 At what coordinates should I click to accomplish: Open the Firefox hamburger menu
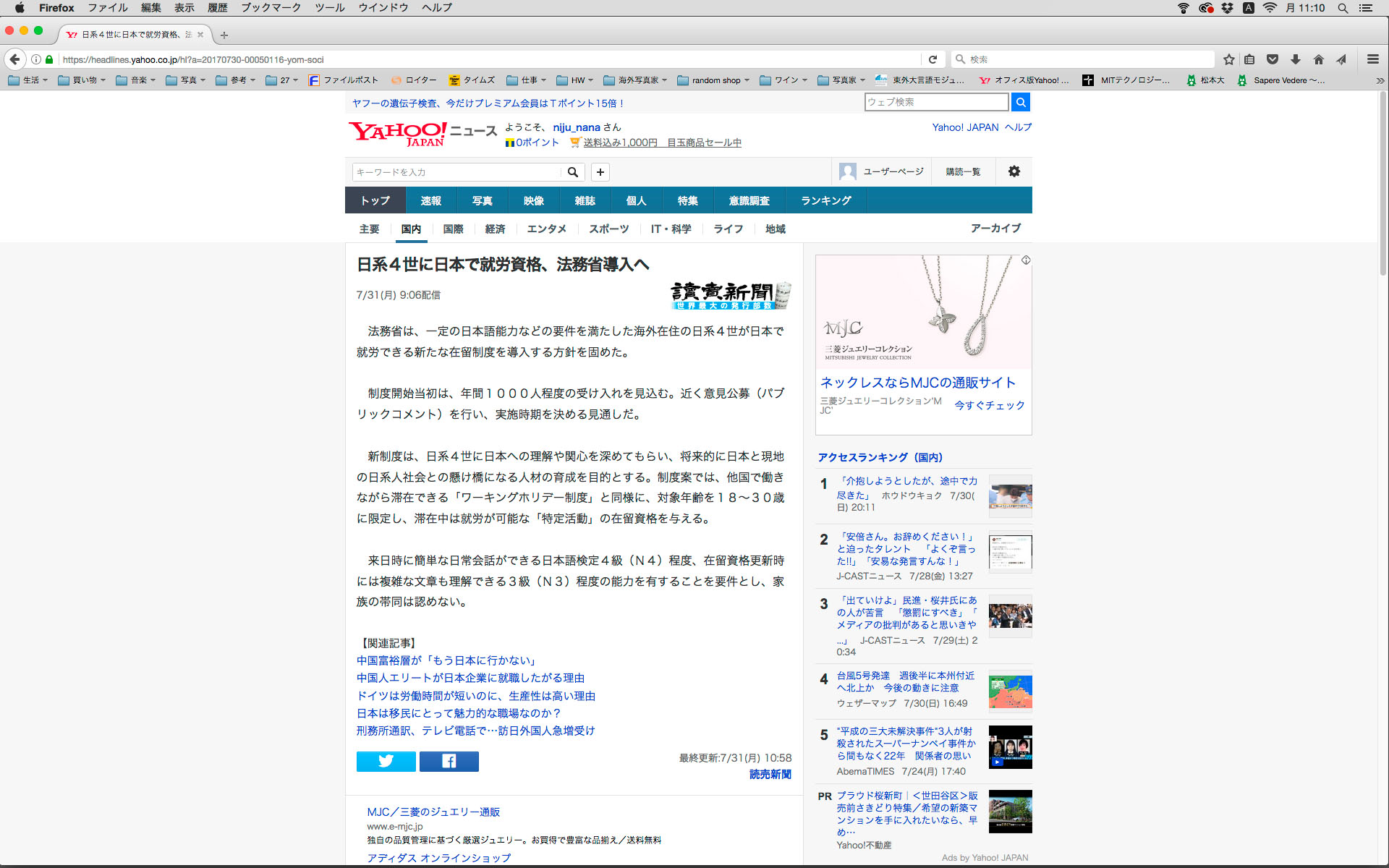tap(1372, 59)
